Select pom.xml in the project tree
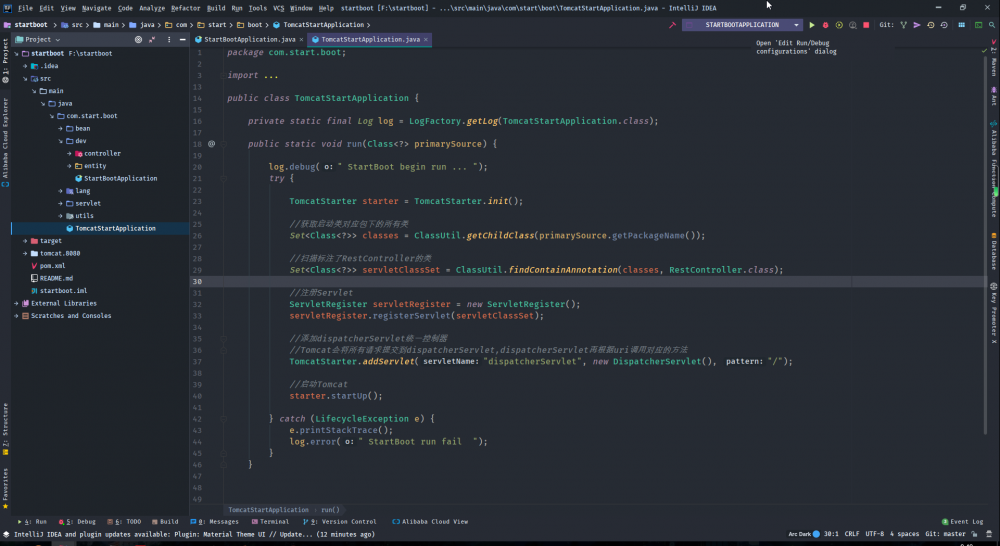This screenshot has width=1000, height=546. (x=52, y=266)
